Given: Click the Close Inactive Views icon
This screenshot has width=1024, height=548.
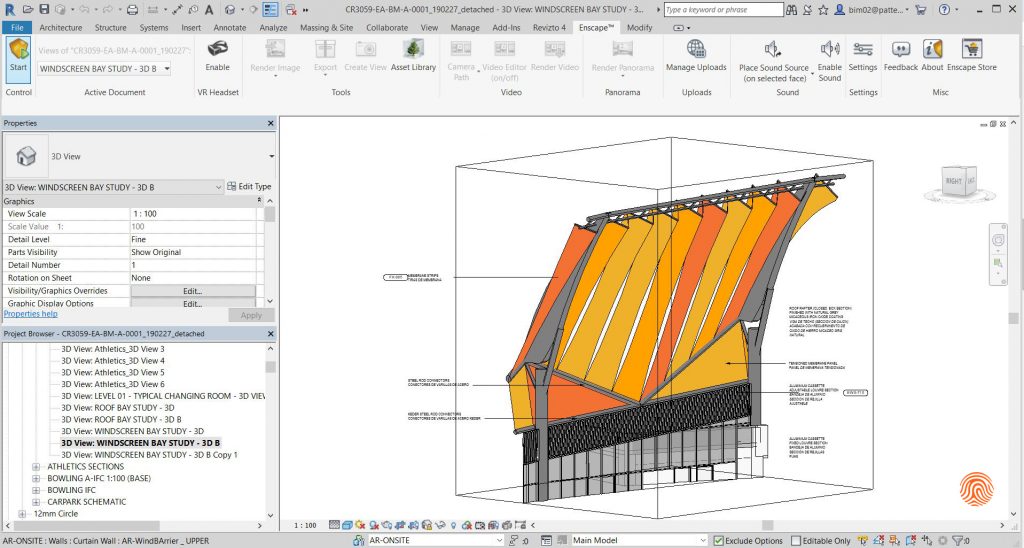Looking at the screenshot, I should coord(291,10).
